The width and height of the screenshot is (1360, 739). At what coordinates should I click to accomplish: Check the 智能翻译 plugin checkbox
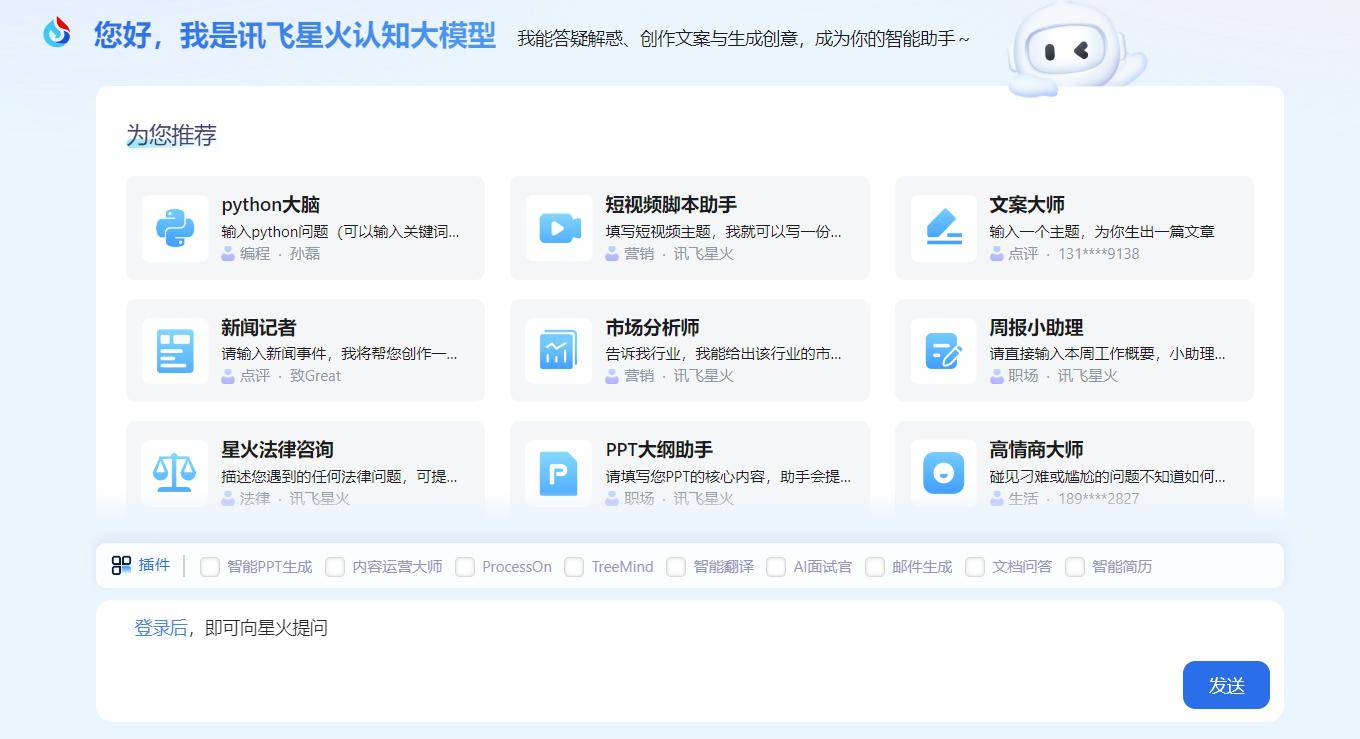675,567
